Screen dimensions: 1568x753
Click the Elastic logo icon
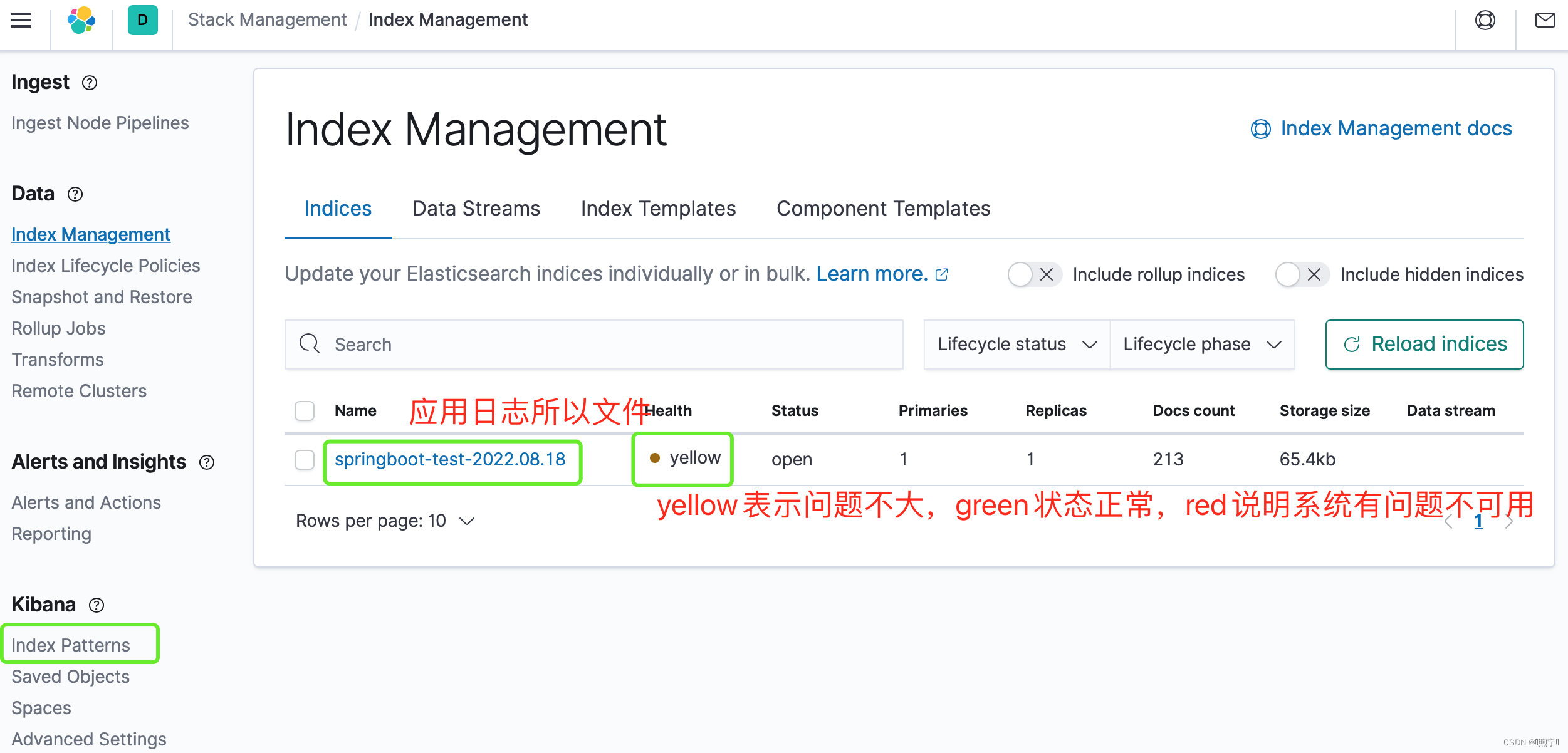[x=81, y=21]
